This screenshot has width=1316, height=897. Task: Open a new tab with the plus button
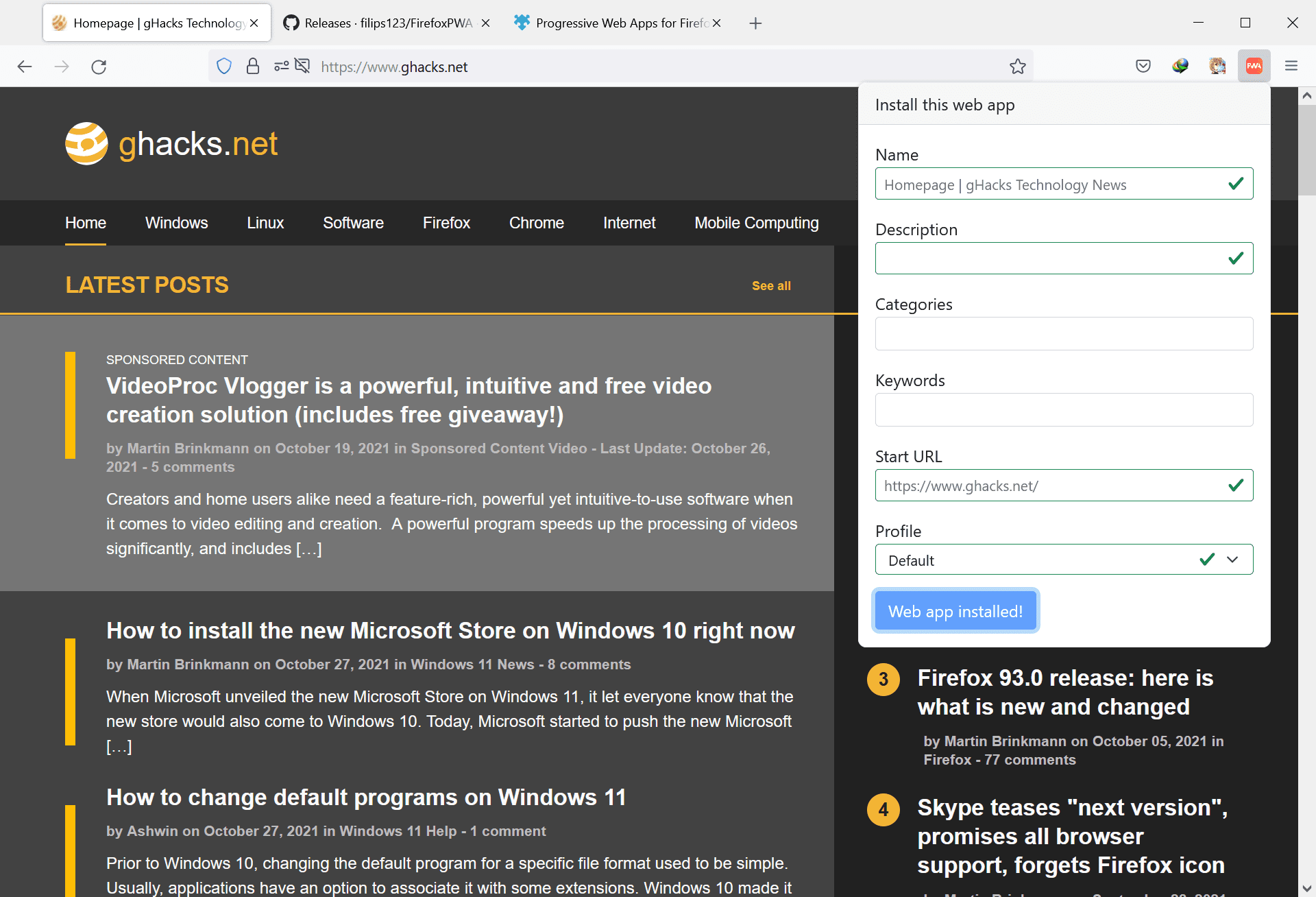pyautogui.click(x=755, y=23)
